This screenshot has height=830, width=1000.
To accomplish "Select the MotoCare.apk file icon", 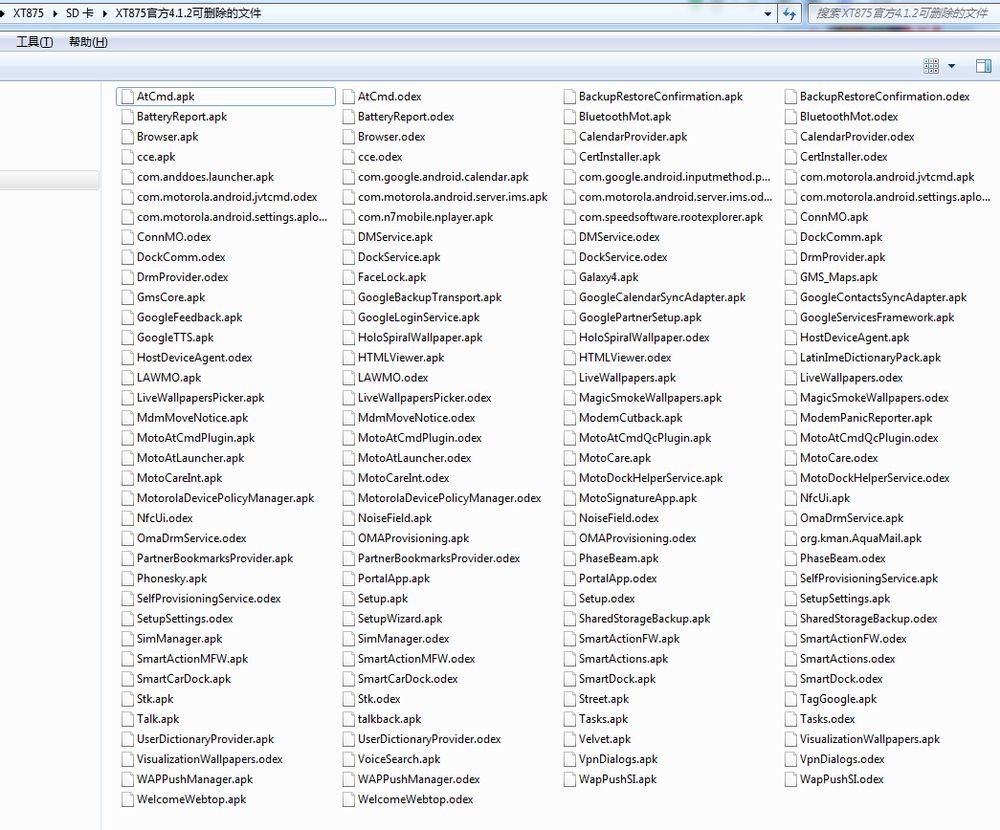I will (570, 458).
